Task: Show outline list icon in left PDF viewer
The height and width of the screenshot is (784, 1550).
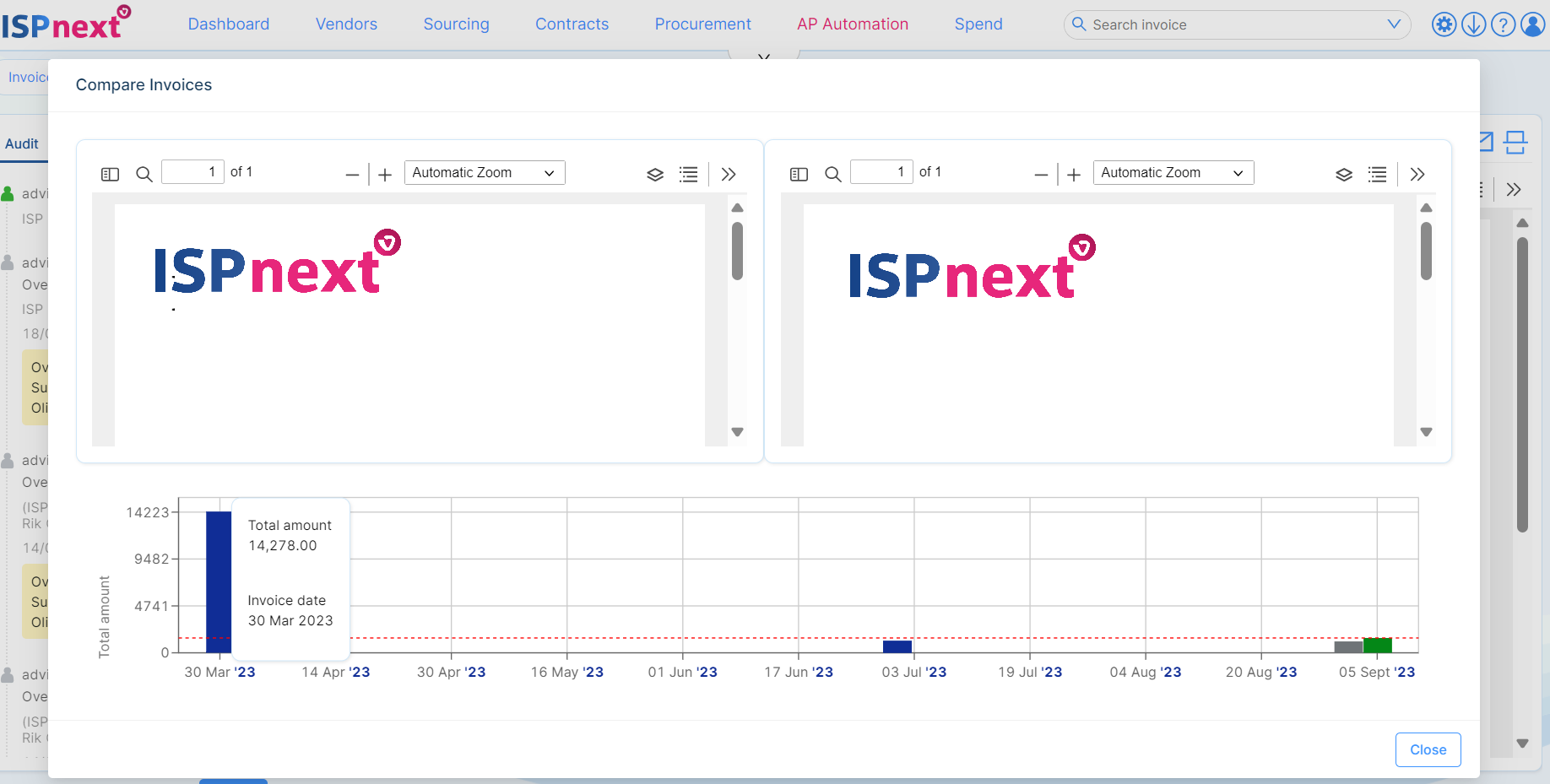Action: click(x=689, y=175)
